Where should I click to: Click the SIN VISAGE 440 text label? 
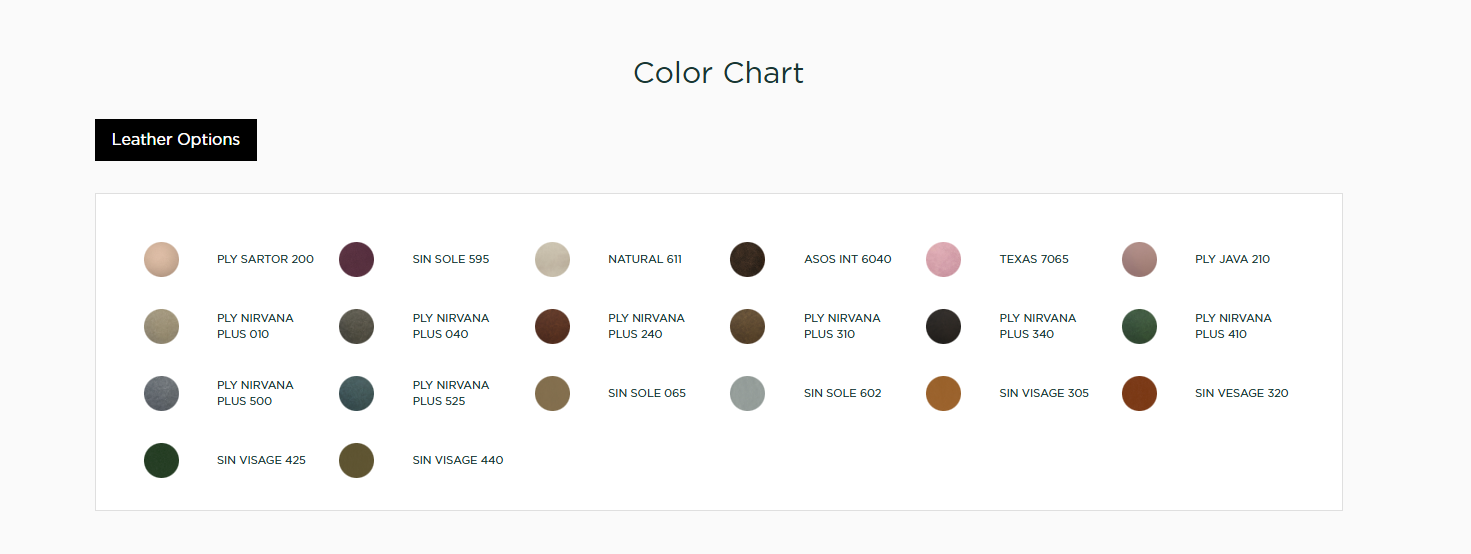click(458, 460)
